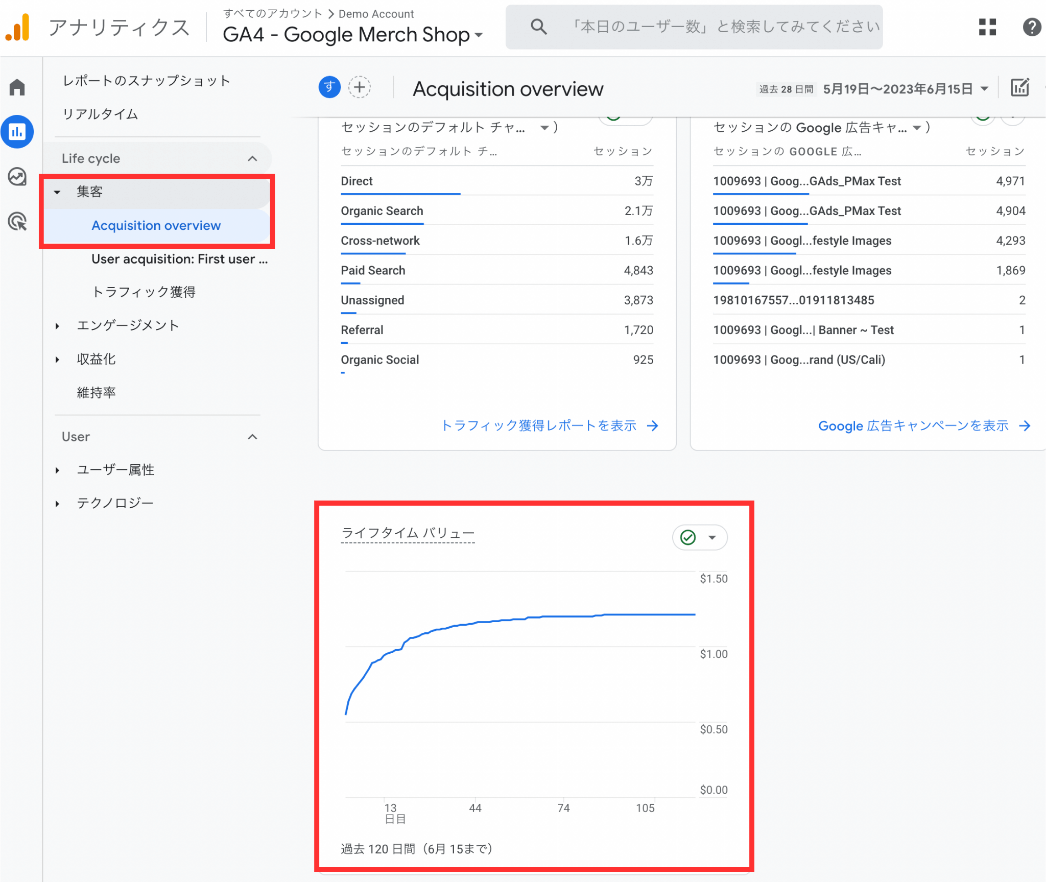The width and height of the screenshot is (1046, 882).
Task: Open the property selector GA4 - Google Merch Shop
Action: [x=352, y=35]
